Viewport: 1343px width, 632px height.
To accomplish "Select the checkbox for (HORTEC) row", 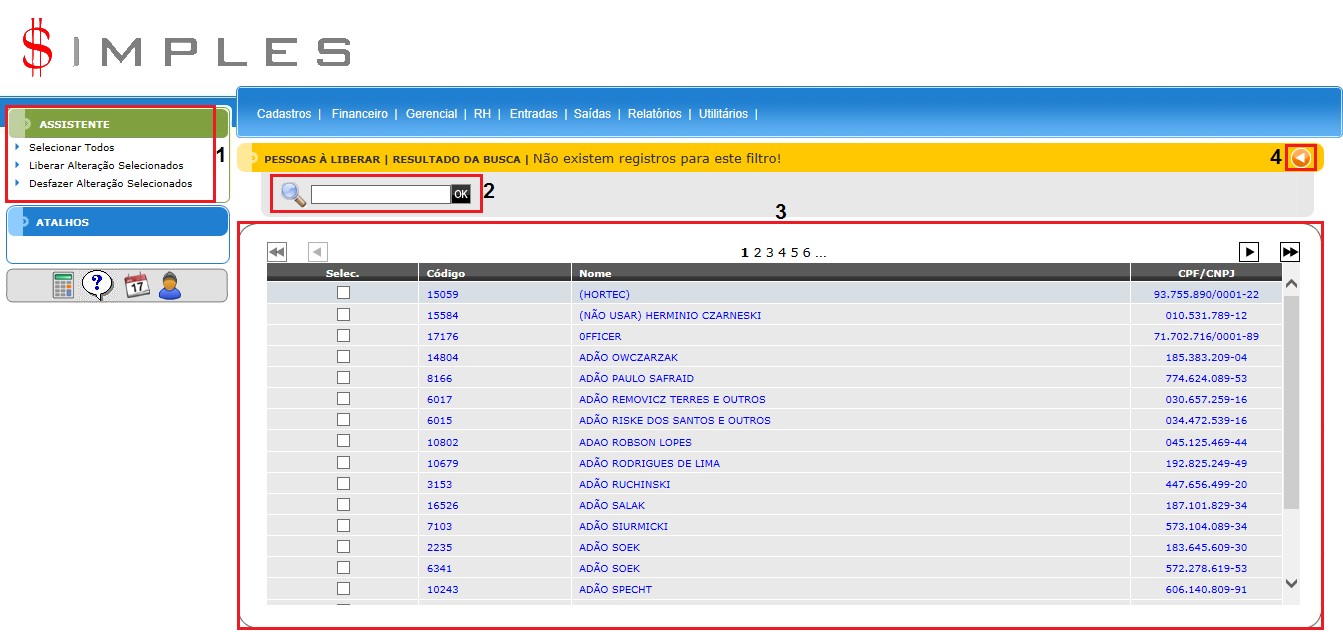I will 343,293.
